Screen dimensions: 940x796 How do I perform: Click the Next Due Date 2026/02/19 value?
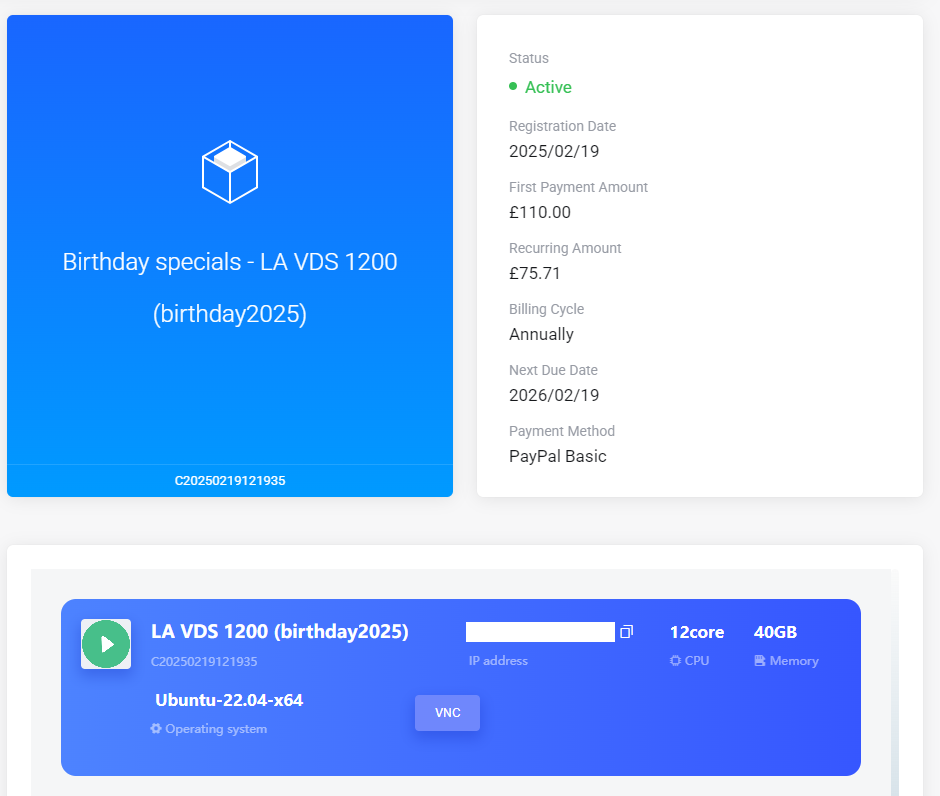554,395
